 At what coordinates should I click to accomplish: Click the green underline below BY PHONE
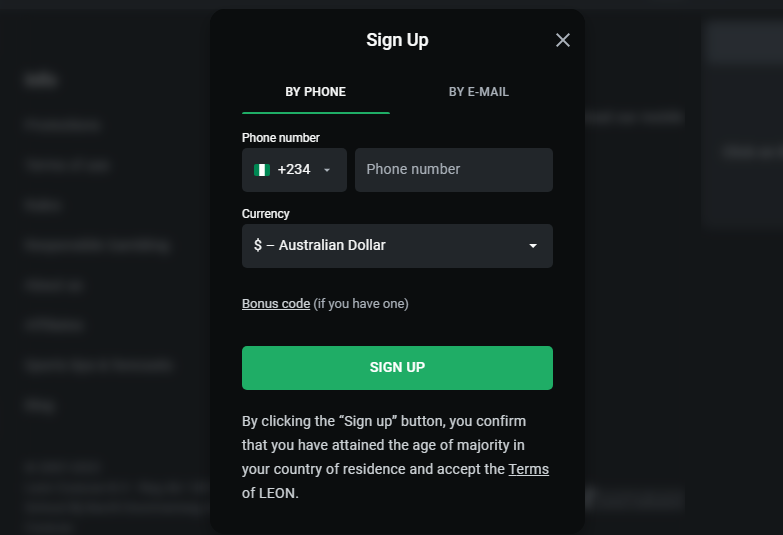pos(316,113)
